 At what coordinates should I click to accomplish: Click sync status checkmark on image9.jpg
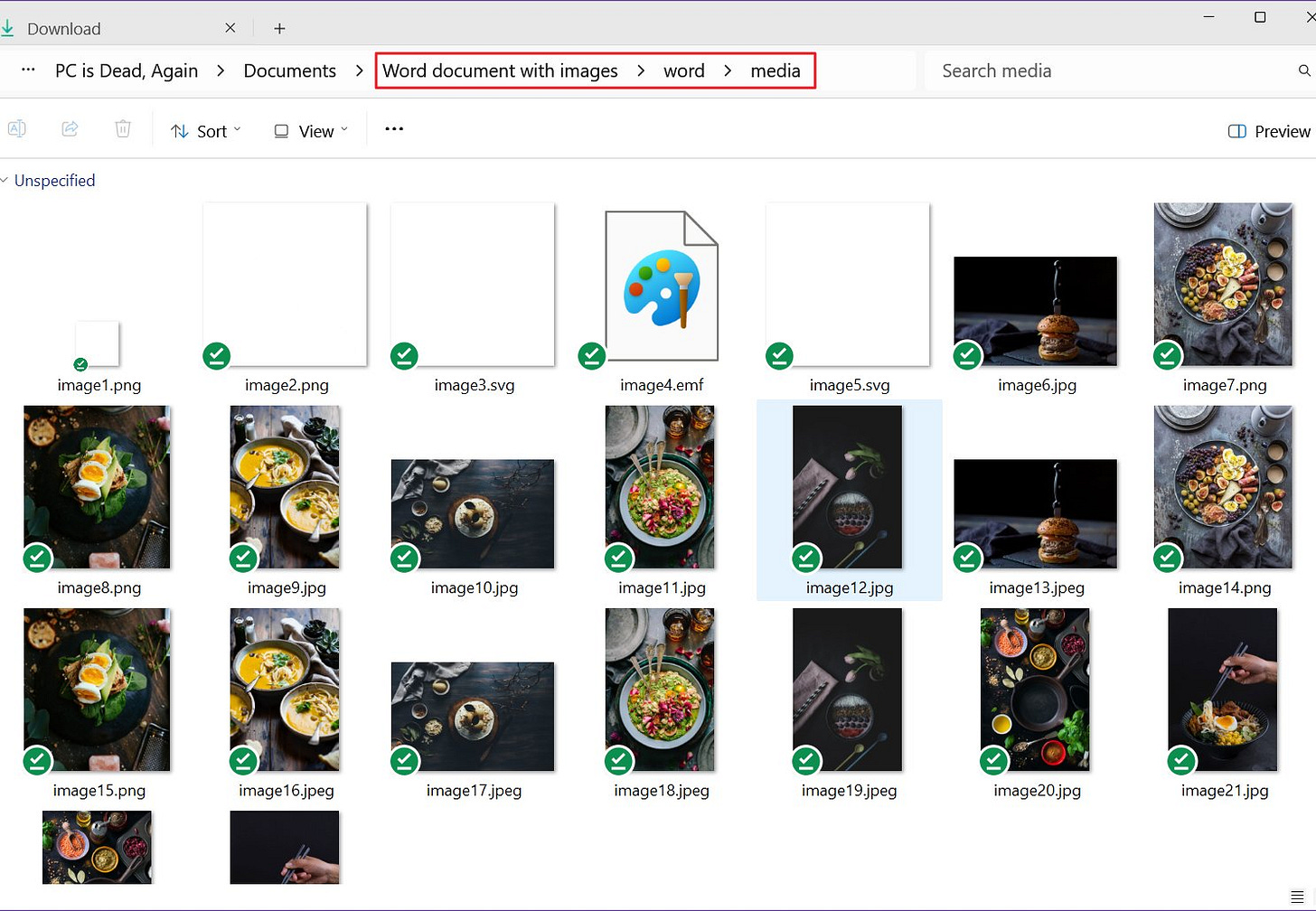(243, 559)
